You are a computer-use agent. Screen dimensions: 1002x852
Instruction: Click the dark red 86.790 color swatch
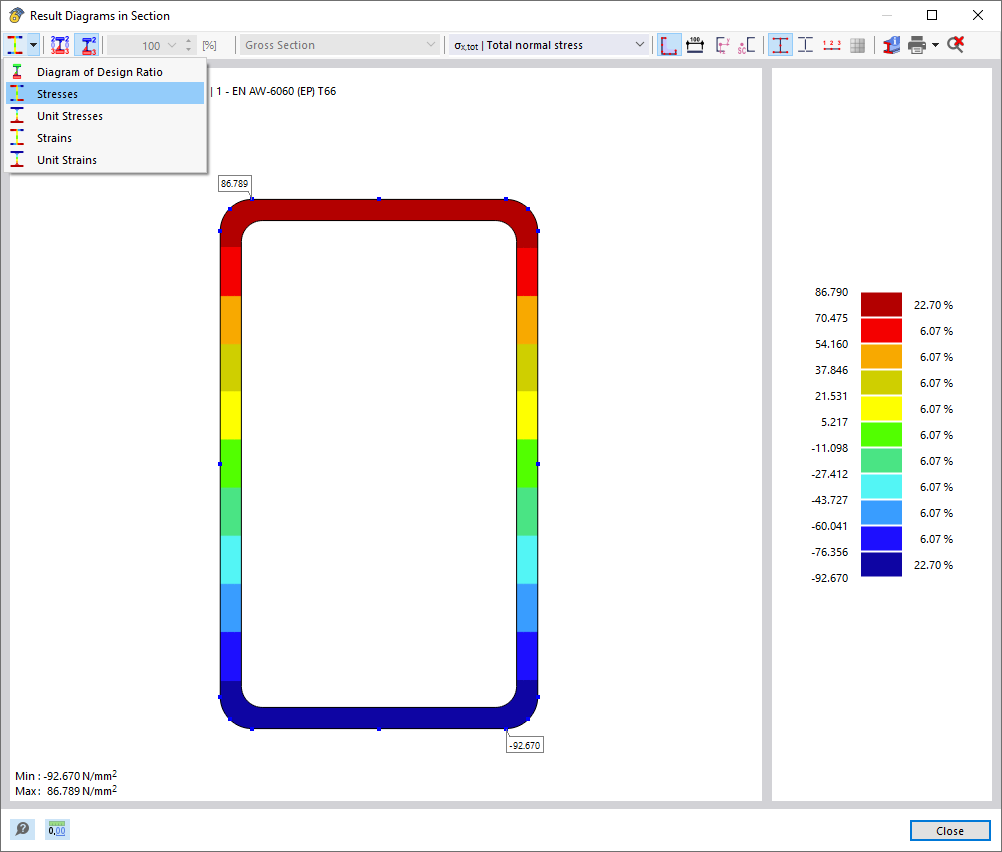(881, 304)
